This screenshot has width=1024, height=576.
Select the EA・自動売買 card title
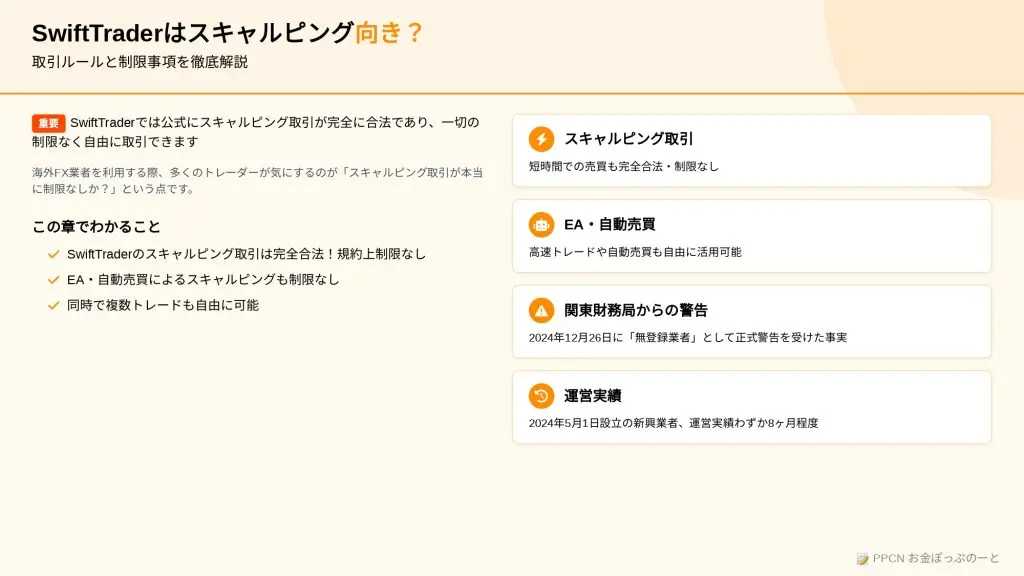pos(609,225)
